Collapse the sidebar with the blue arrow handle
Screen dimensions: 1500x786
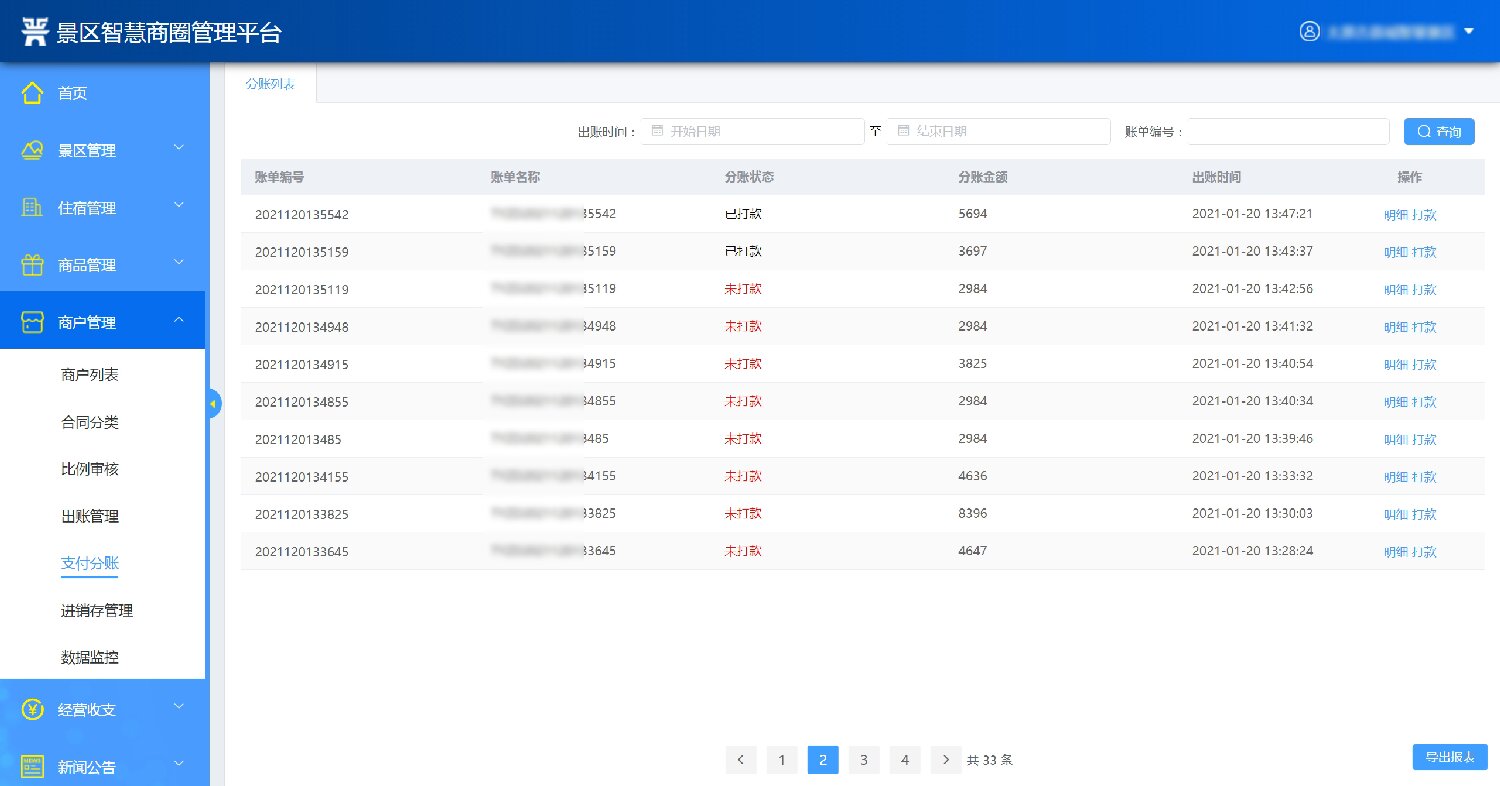213,404
